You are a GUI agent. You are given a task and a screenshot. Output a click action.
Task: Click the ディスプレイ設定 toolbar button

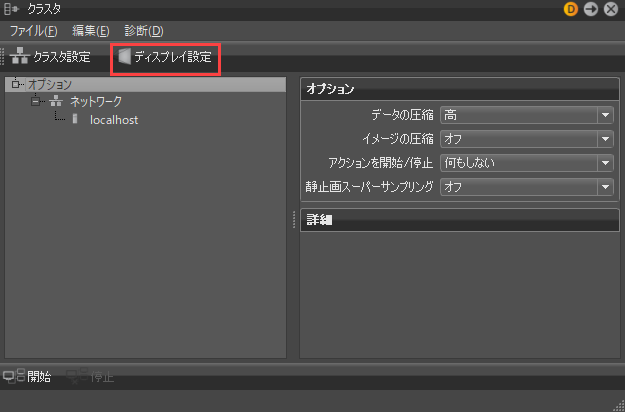pyautogui.click(x=165, y=57)
